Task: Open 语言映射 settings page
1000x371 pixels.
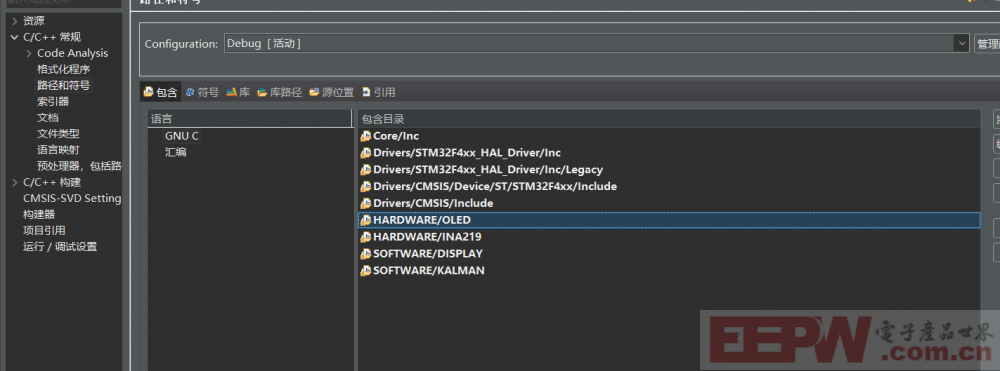Action: (58, 150)
